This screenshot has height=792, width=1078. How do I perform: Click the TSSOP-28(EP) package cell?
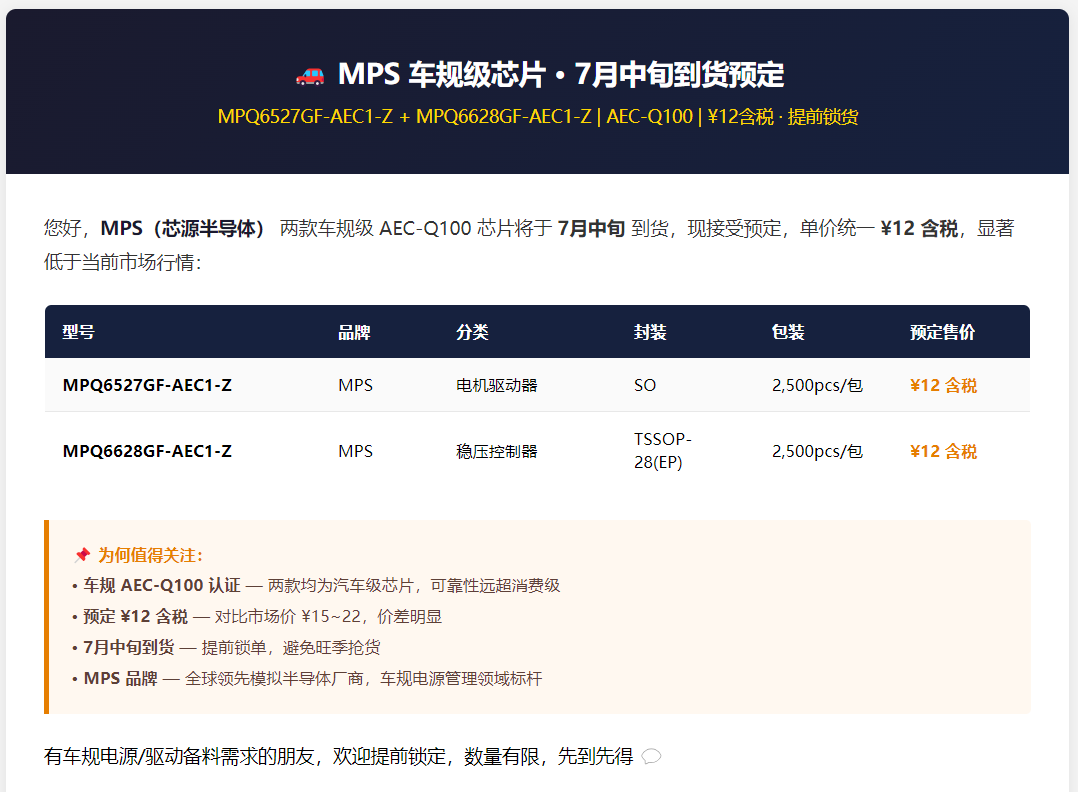click(663, 451)
